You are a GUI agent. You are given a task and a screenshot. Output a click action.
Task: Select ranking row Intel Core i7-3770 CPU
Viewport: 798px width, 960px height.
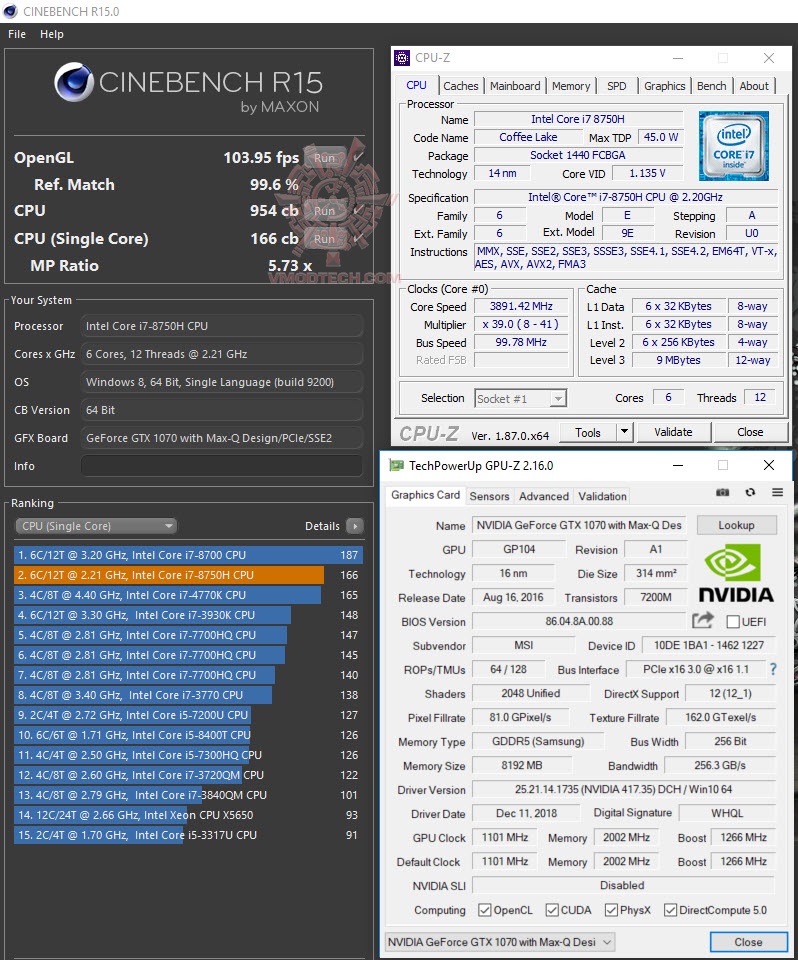pos(189,695)
